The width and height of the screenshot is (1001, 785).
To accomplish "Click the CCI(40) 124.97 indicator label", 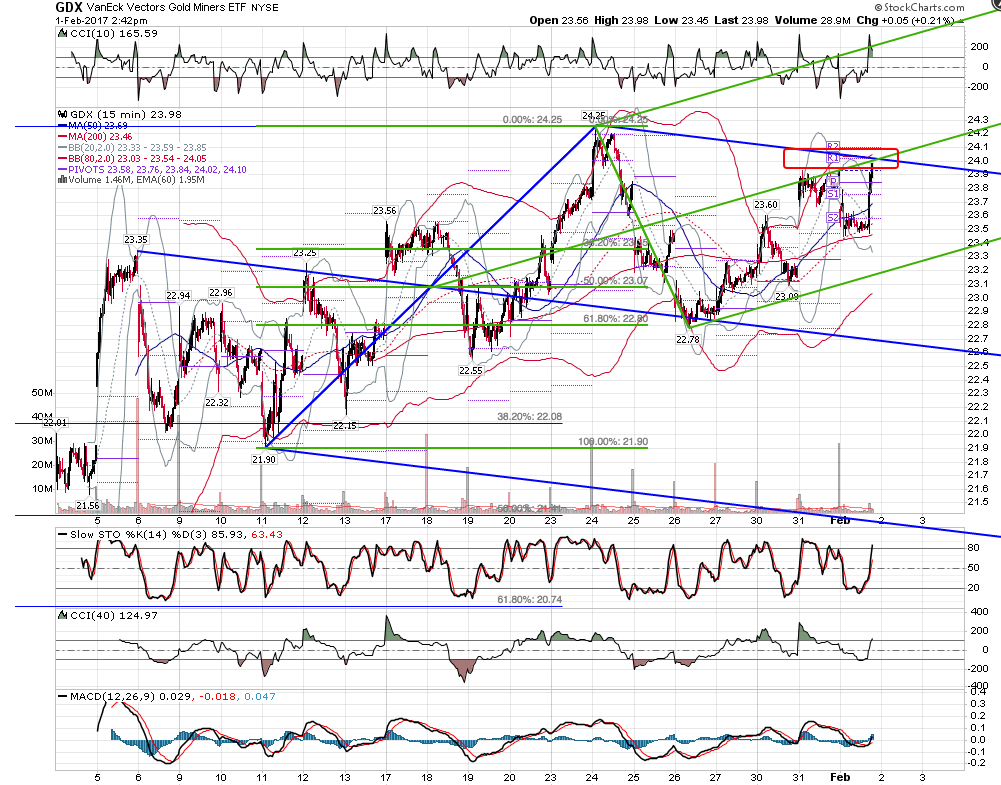I will pyautogui.click(x=114, y=615).
